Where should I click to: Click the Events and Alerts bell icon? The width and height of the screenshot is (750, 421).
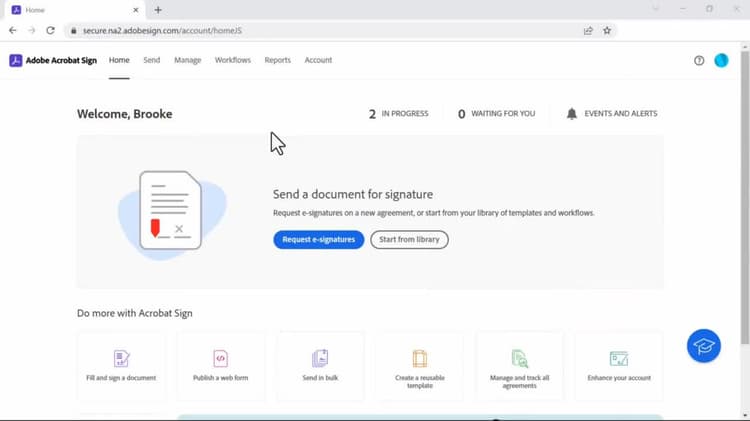tap(572, 114)
